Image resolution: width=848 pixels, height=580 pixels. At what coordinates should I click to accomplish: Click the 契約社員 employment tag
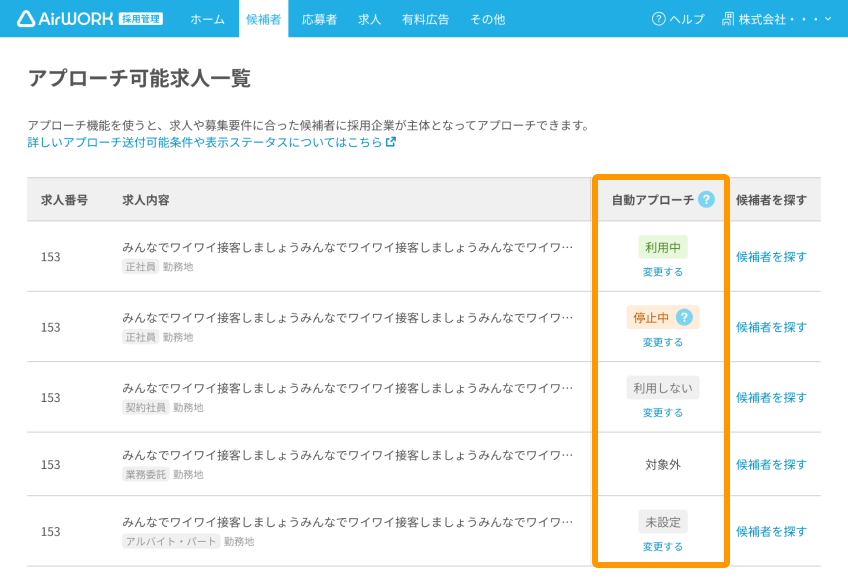coord(145,407)
